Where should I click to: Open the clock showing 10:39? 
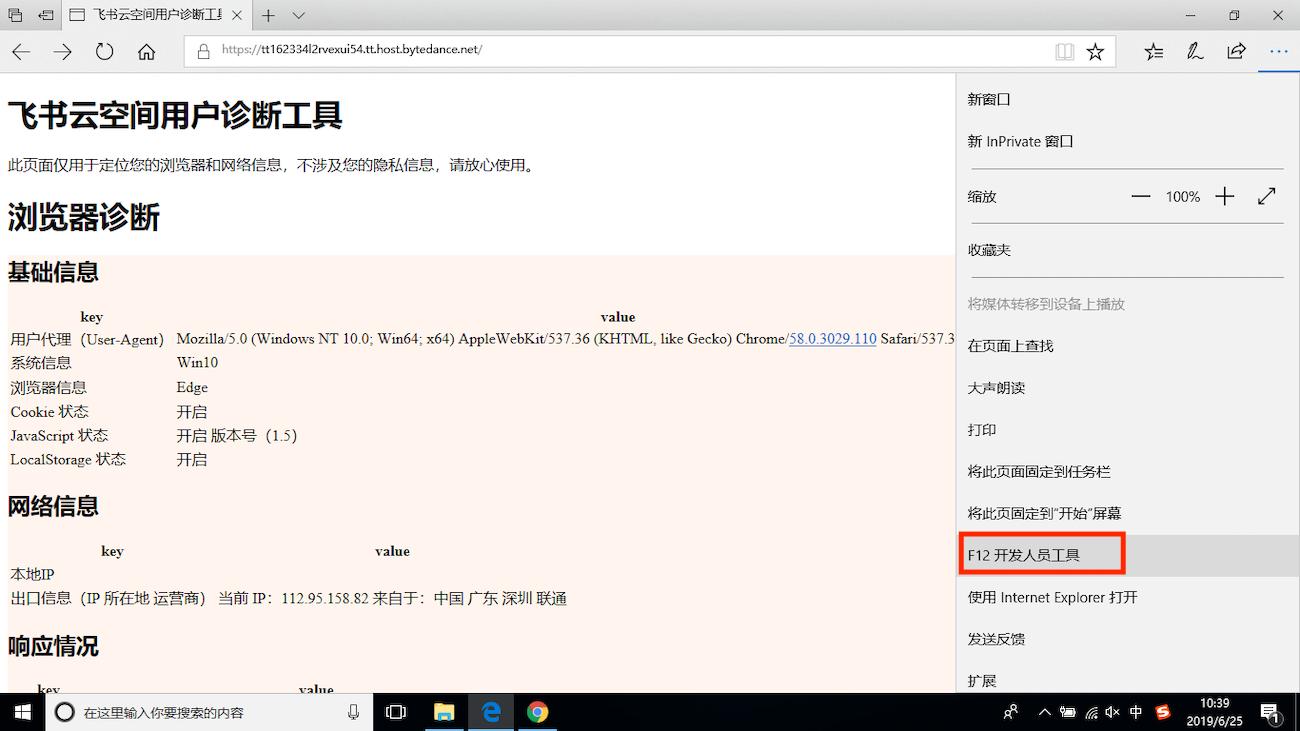1215,712
